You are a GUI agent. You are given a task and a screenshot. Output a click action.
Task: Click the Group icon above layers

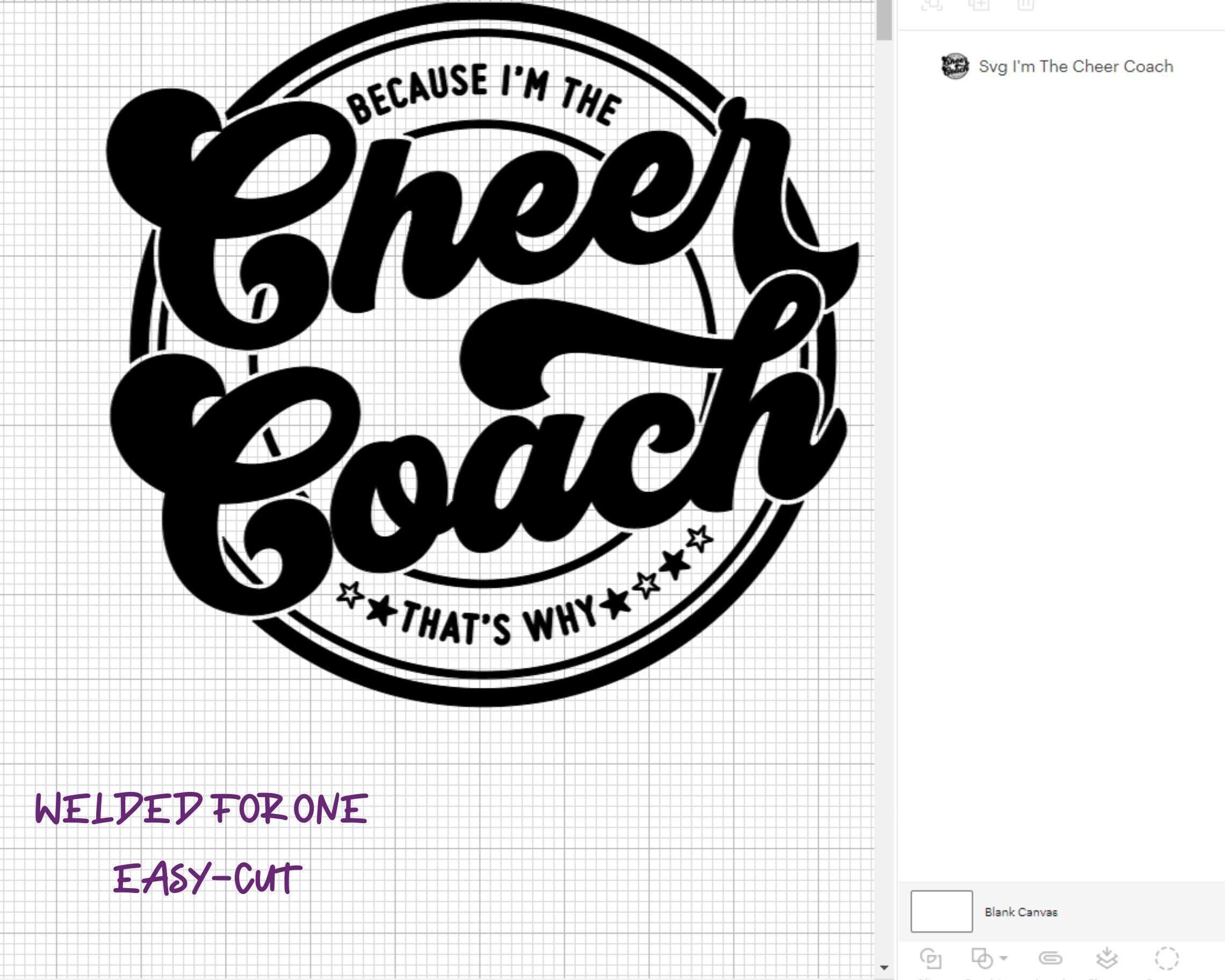pos(932,5)
